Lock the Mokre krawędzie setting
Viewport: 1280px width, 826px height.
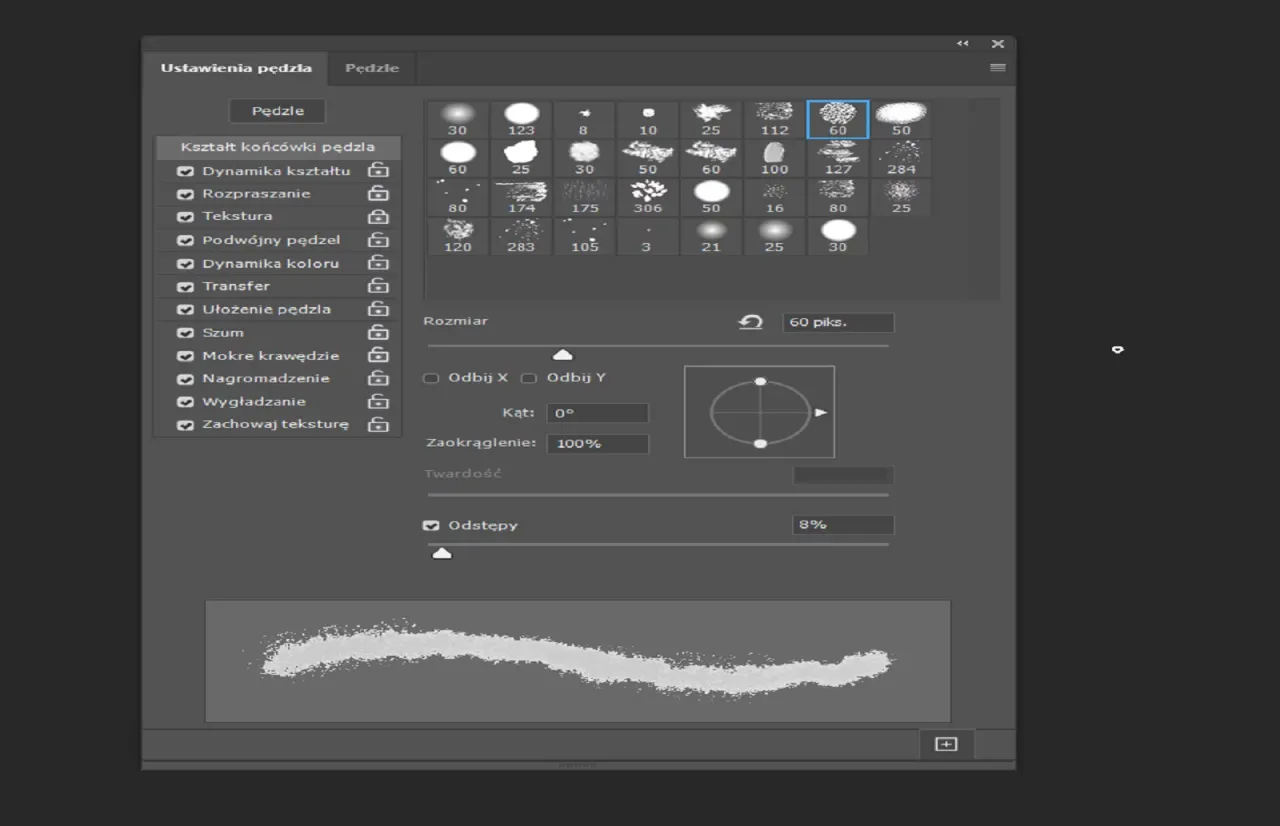pos(378,355)
